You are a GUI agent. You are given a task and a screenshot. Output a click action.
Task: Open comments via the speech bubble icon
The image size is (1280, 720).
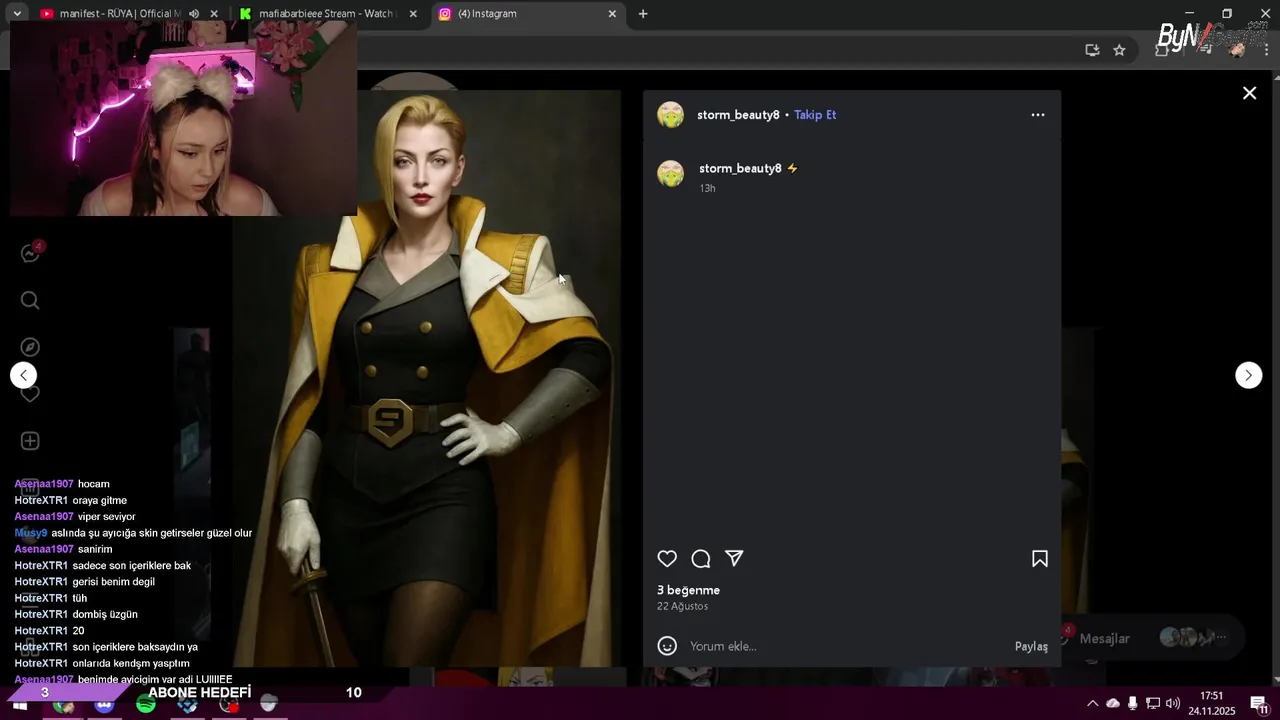coord(701,559)
